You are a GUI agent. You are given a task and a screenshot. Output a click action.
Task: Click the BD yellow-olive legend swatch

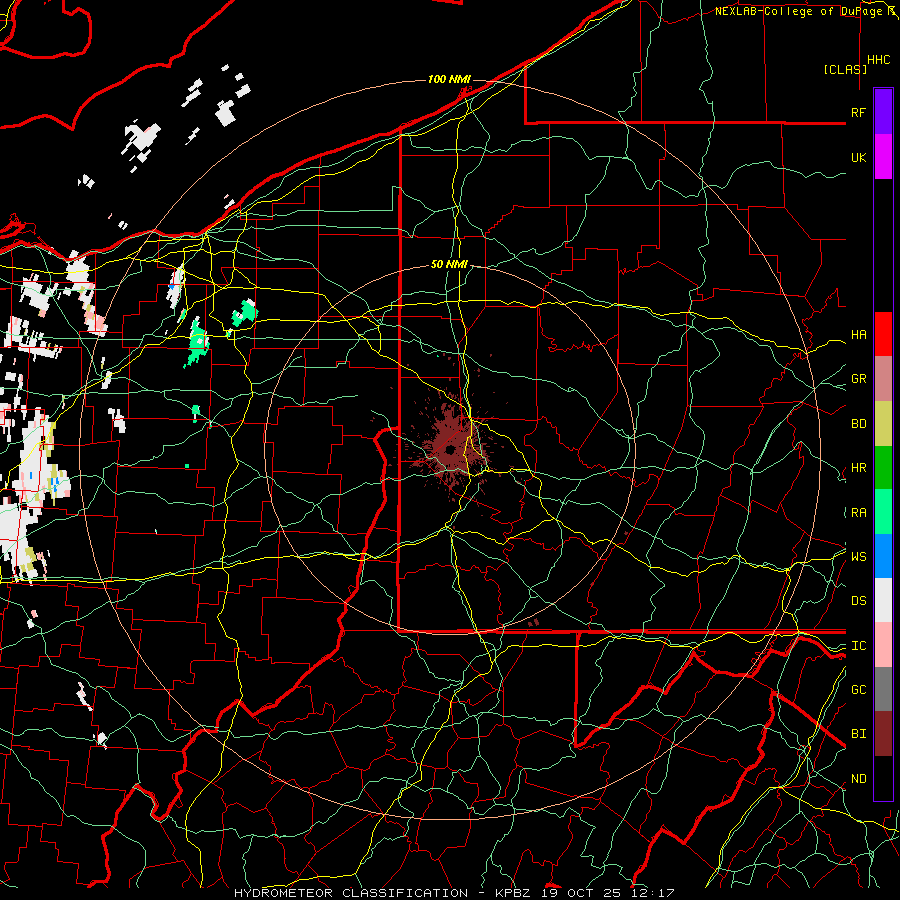[883, 423]
